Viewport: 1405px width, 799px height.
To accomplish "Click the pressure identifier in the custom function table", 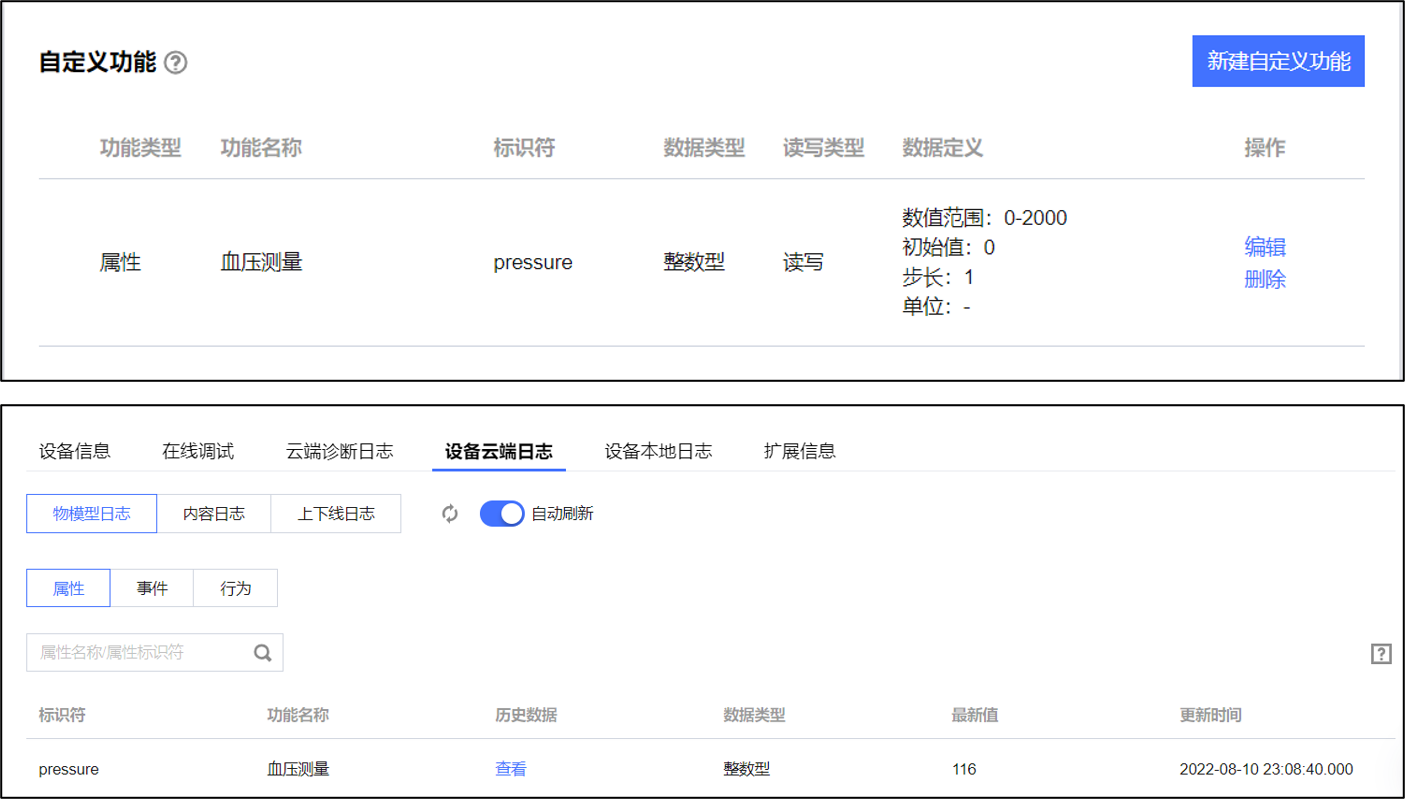I will 533,263.
